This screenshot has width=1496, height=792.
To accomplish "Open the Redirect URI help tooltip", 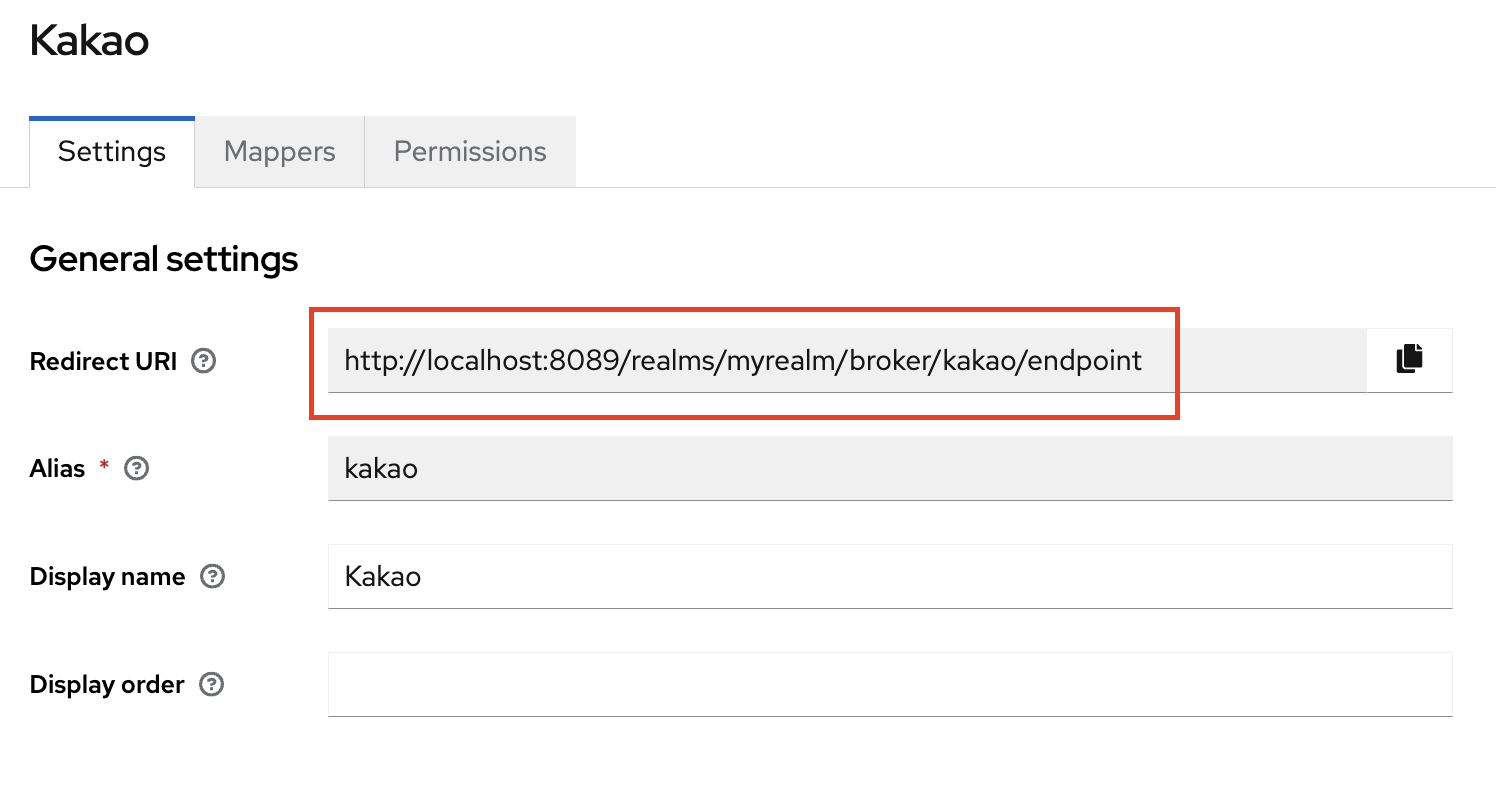I will (x=203, y=361).
